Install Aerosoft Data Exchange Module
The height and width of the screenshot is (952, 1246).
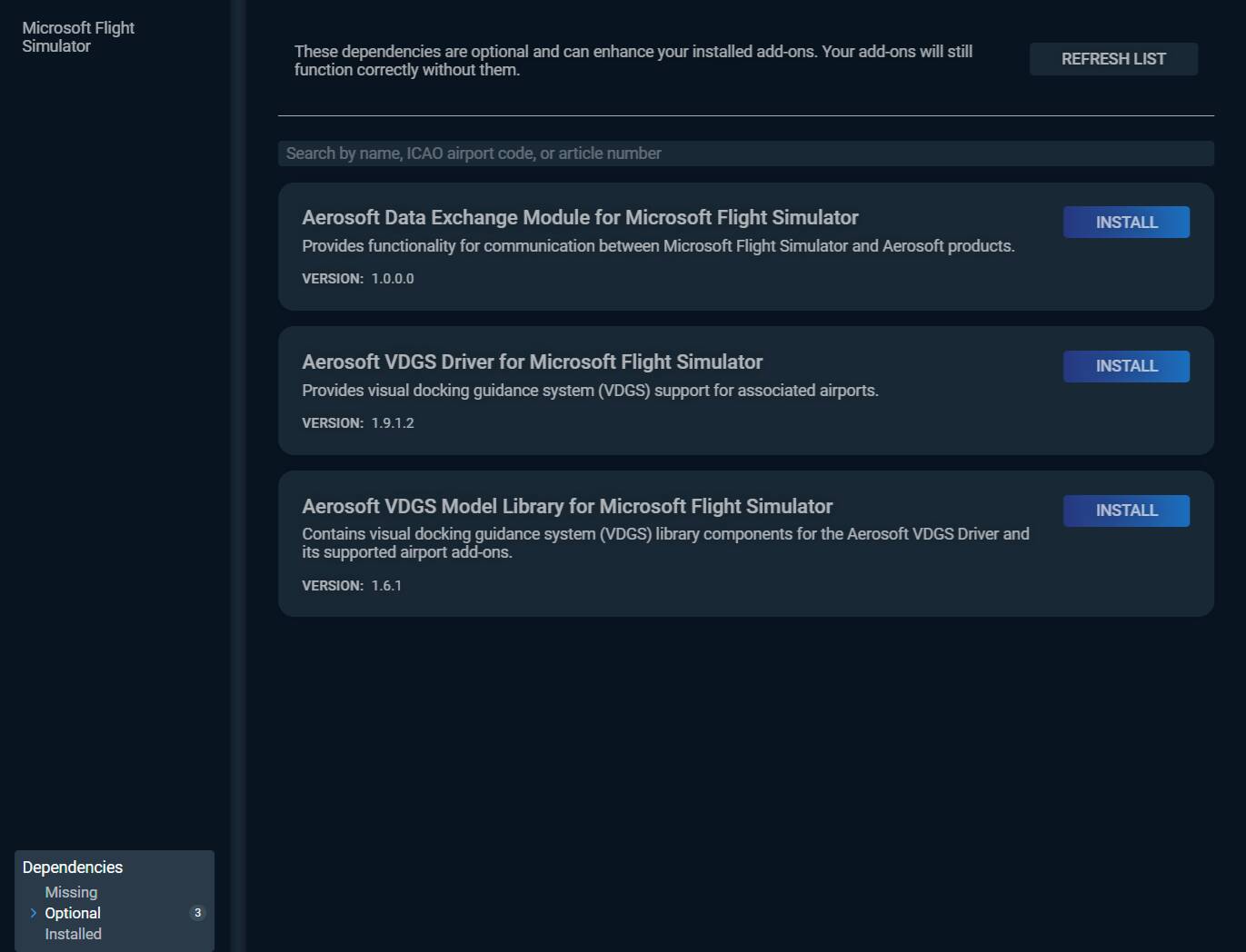pos(1126,223)
